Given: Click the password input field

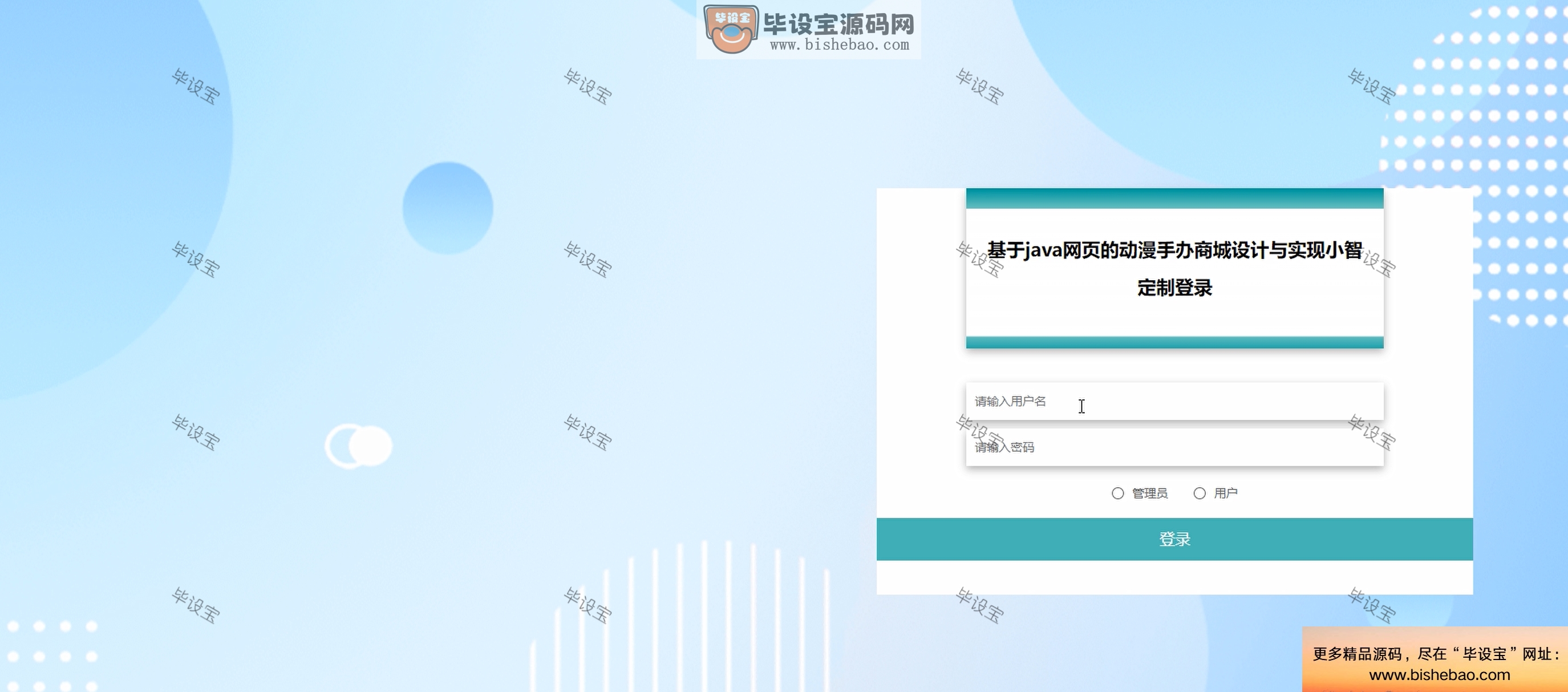Looking at the screenshot, I should coord(1174,447).
